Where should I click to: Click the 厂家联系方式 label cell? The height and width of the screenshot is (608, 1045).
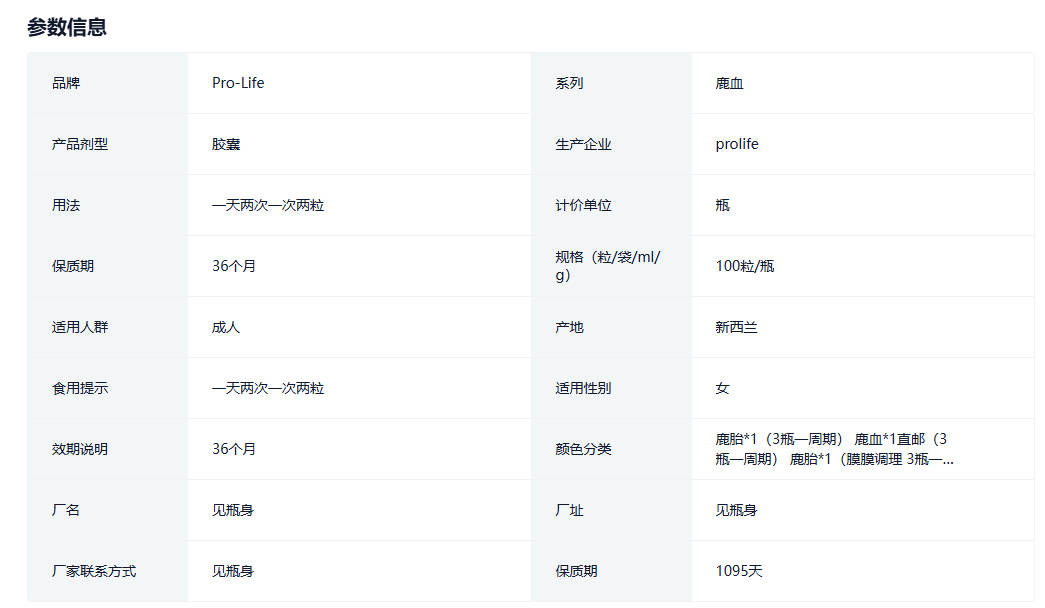tap(94, 571)
